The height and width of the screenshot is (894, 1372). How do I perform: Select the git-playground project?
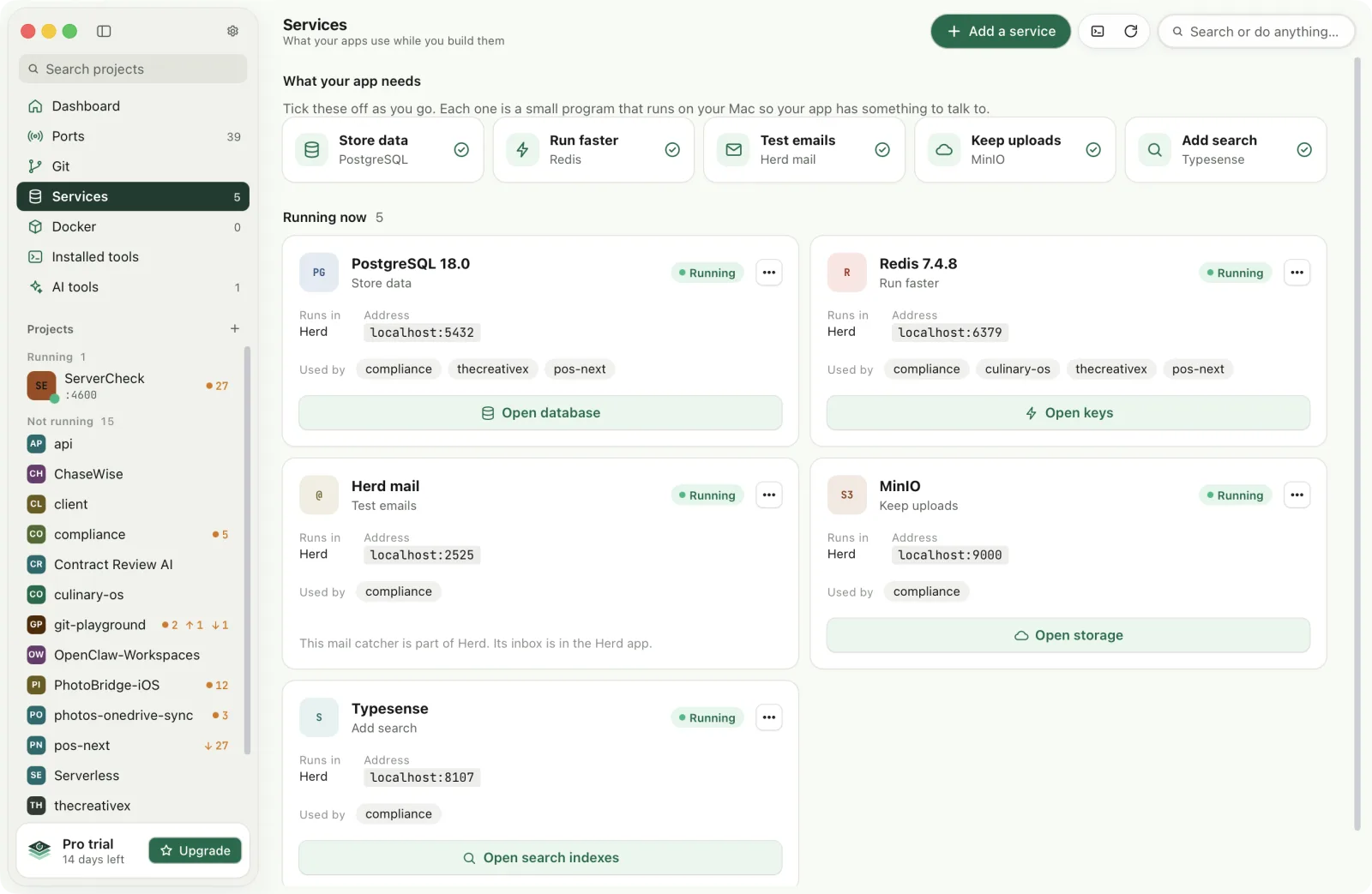(129, 625)
